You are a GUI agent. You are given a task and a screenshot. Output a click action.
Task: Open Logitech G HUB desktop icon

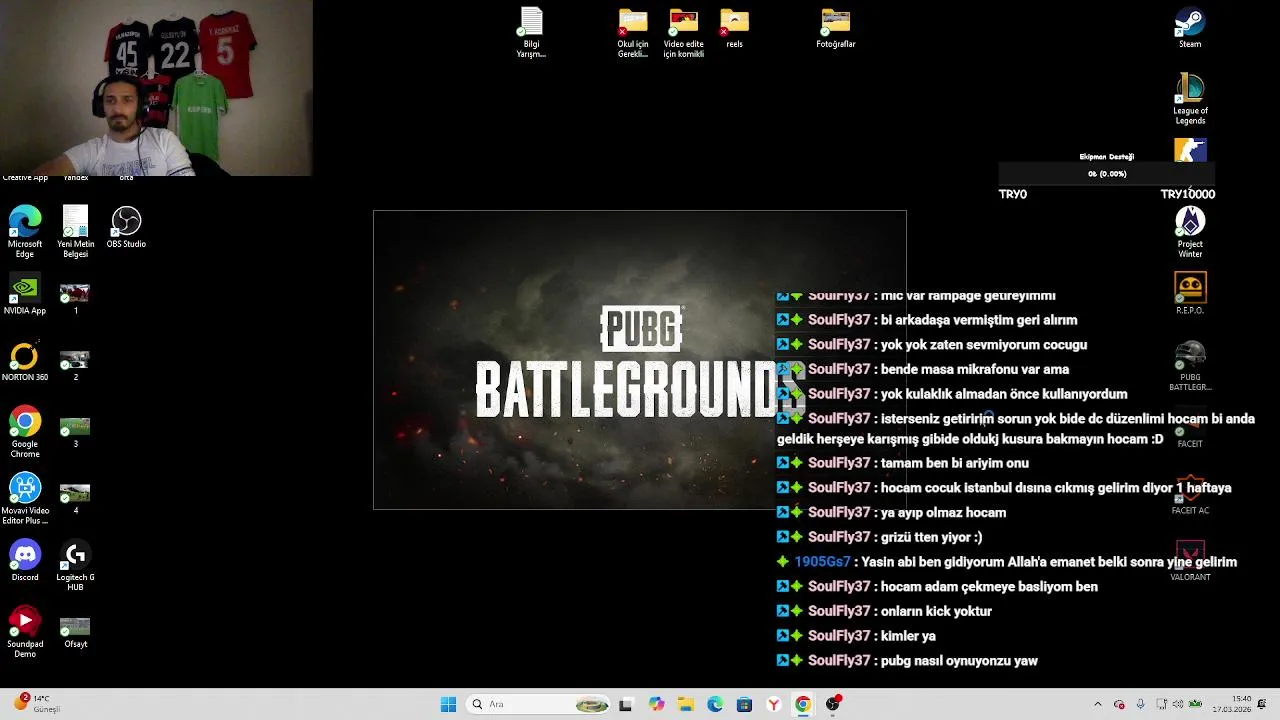click(75, 565)
